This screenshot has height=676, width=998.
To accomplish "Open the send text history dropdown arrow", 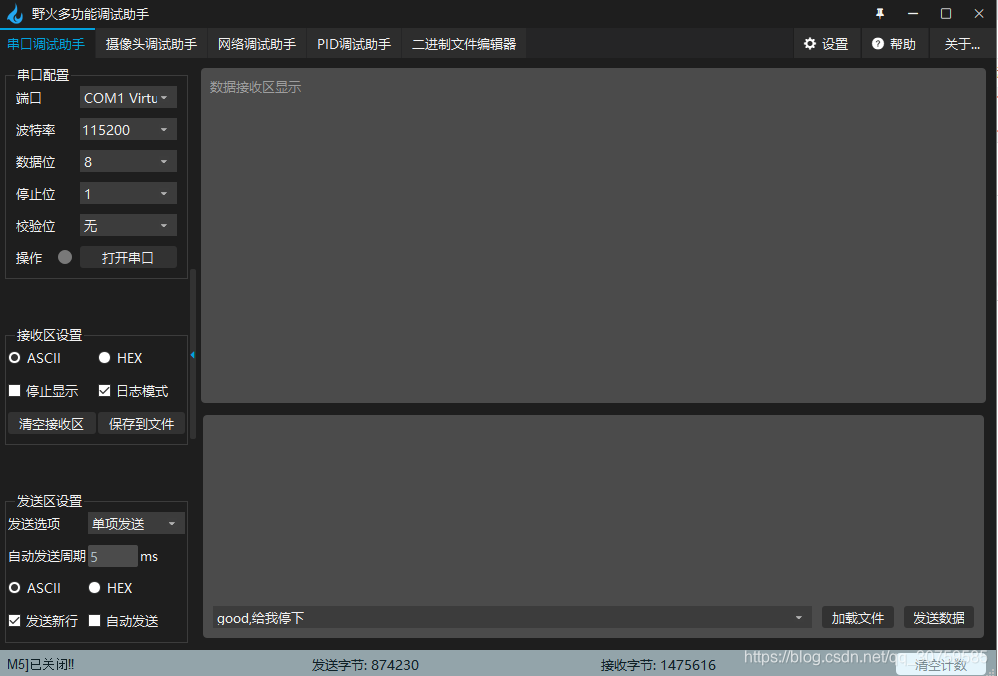I will click(x=799, y=618).
